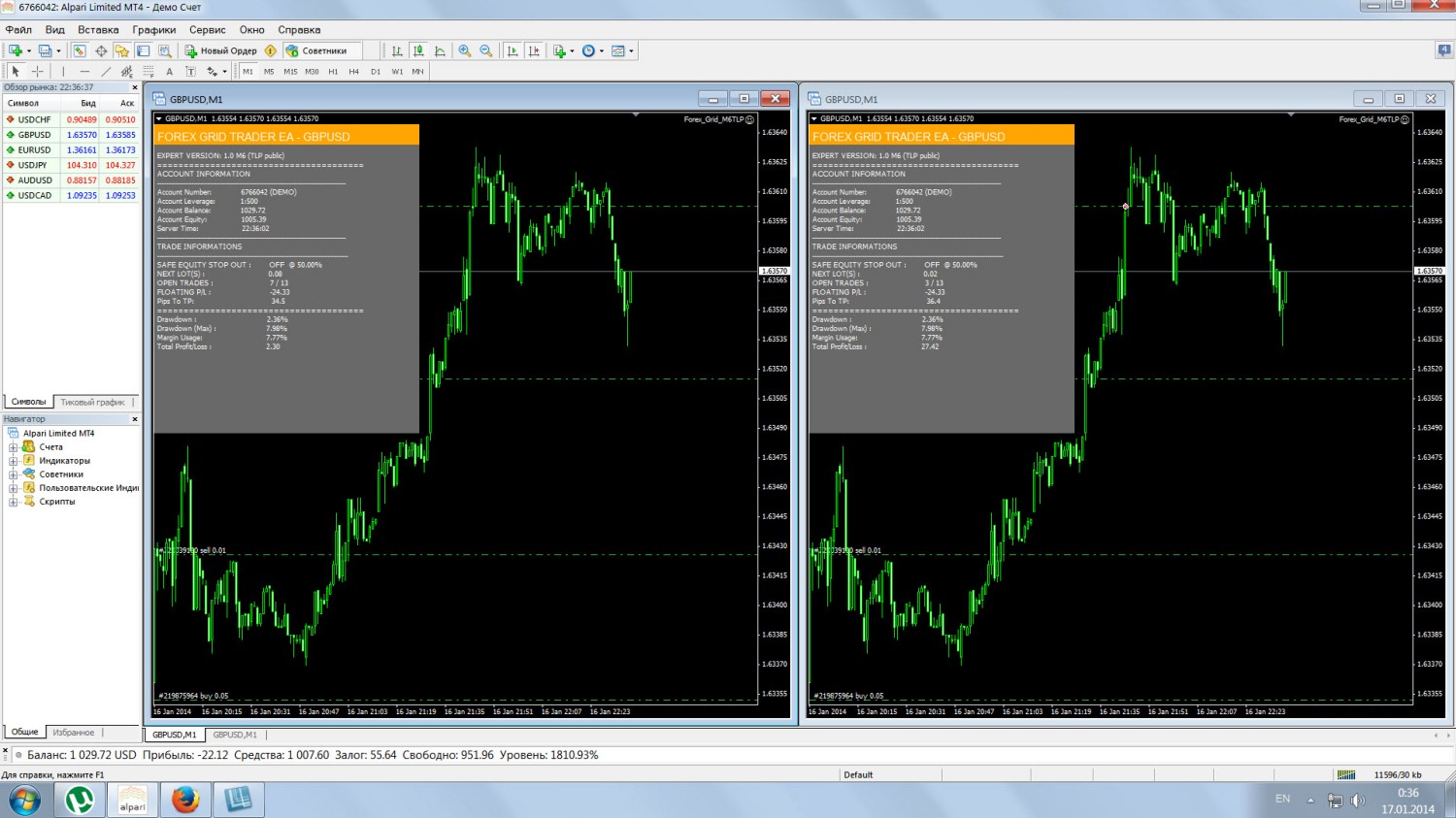Open the Файл menu
Viewport: 1456px width, 818px height.
pyautogui.click(x=18, y=30)
